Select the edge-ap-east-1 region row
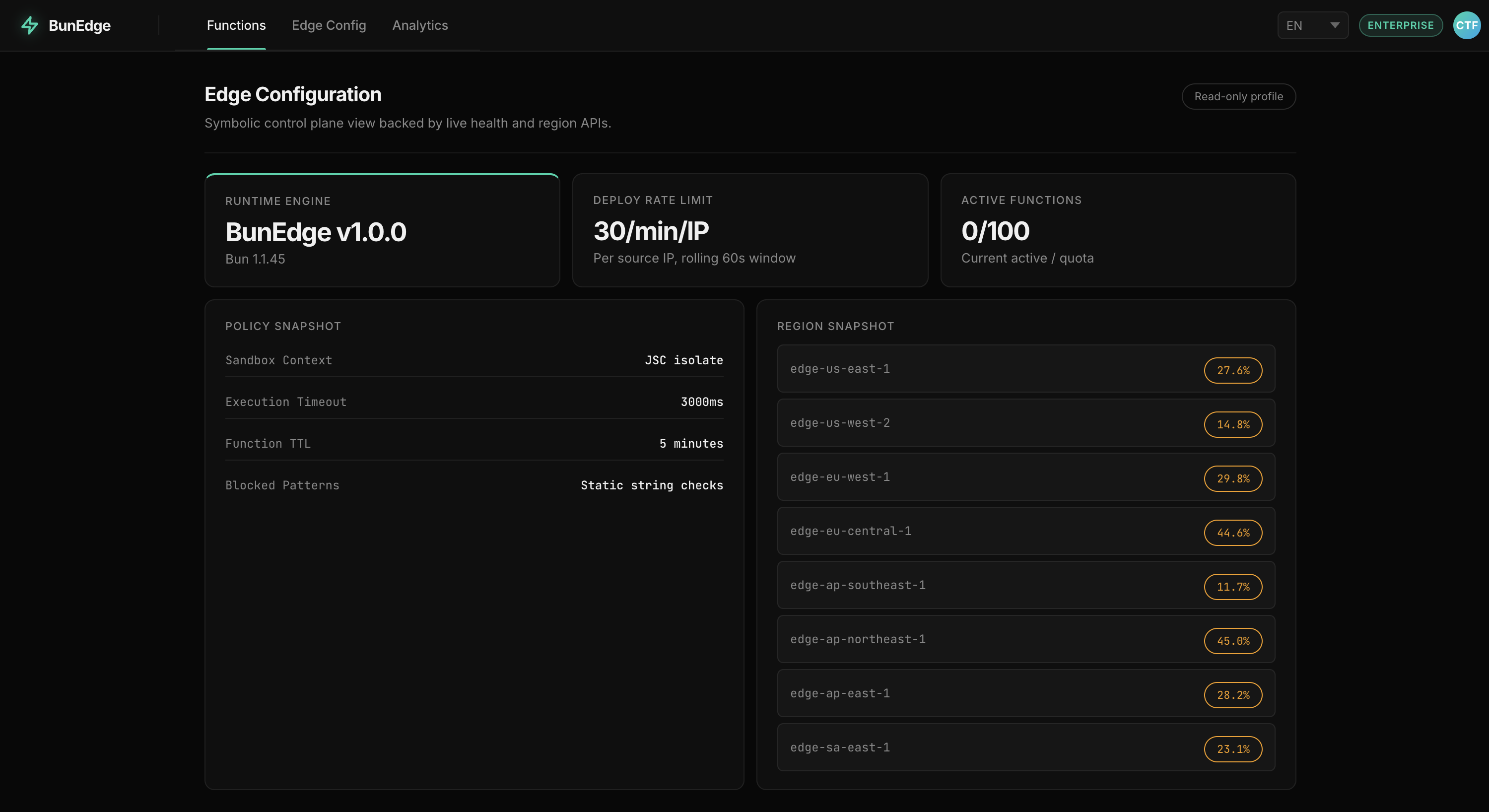This screenshot has width=1489, height=812. [x=983, y=693]
